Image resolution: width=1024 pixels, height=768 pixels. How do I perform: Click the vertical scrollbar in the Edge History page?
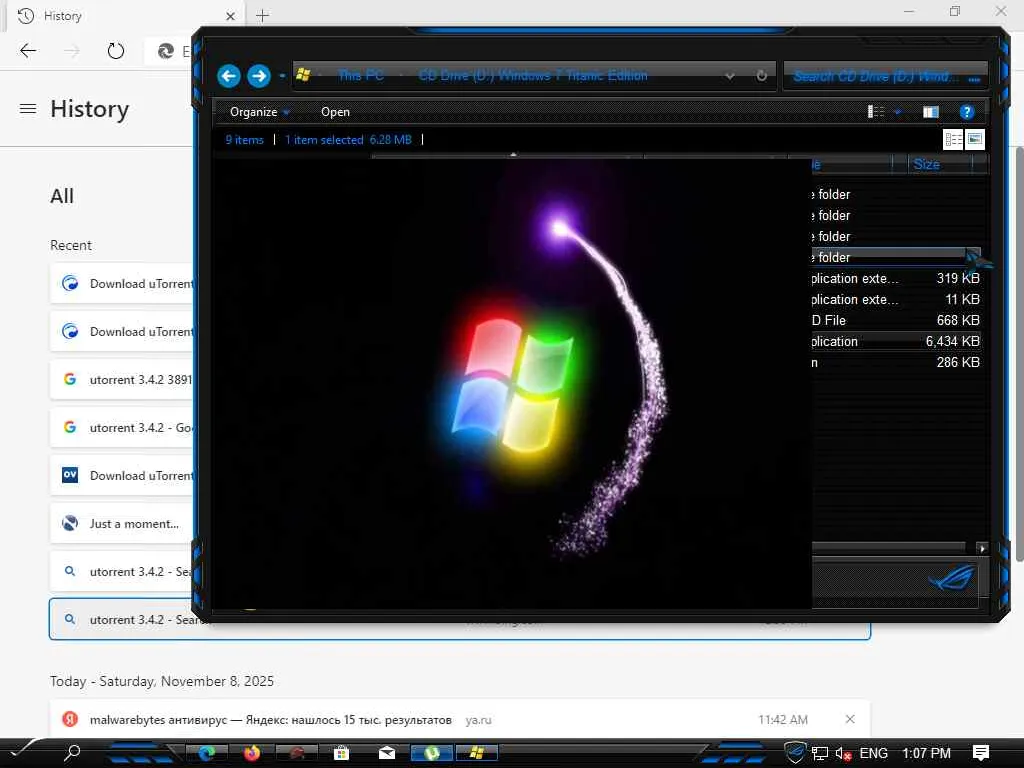(1019, 353)
